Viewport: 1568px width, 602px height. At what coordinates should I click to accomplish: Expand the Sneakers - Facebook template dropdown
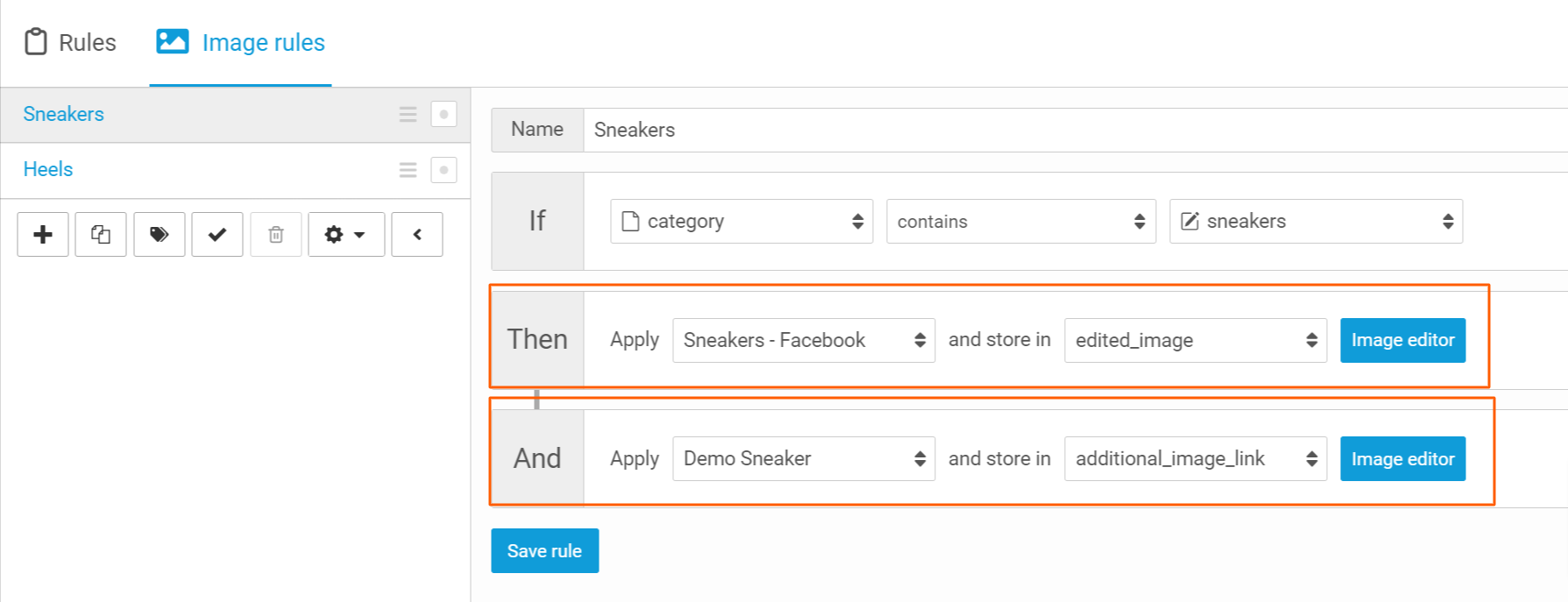pos(804,340)
